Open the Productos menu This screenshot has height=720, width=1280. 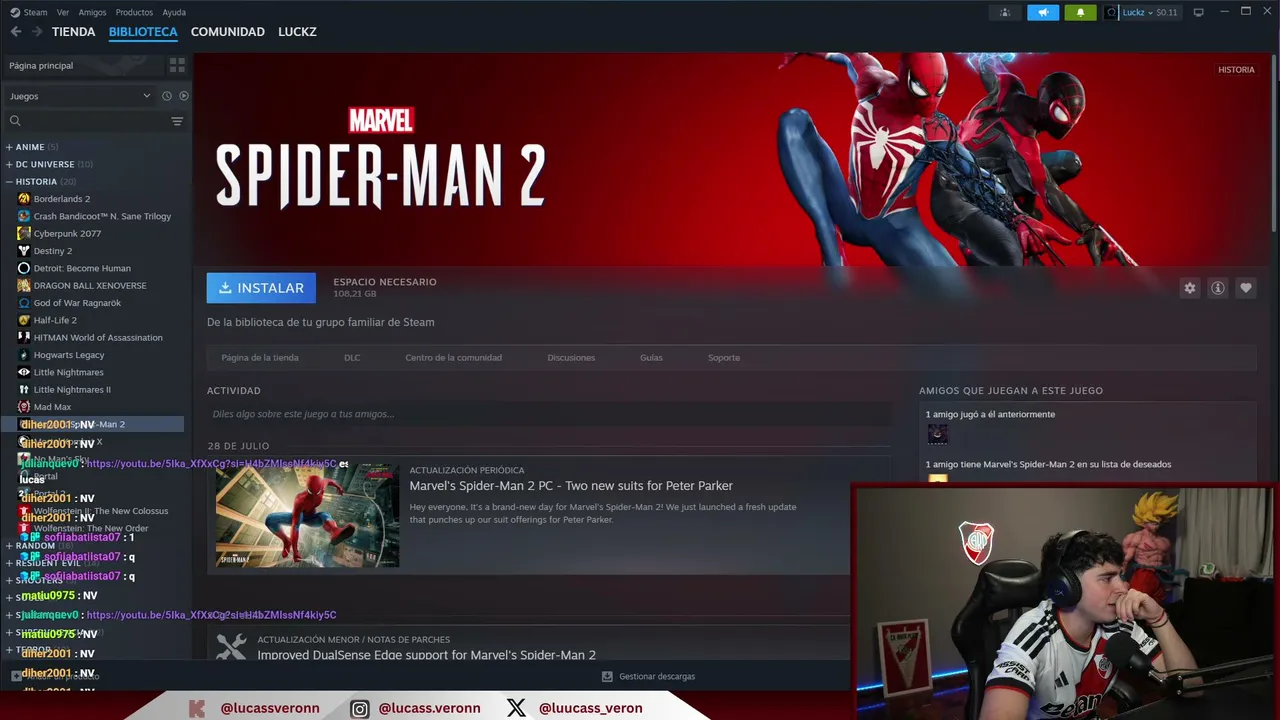134,12
